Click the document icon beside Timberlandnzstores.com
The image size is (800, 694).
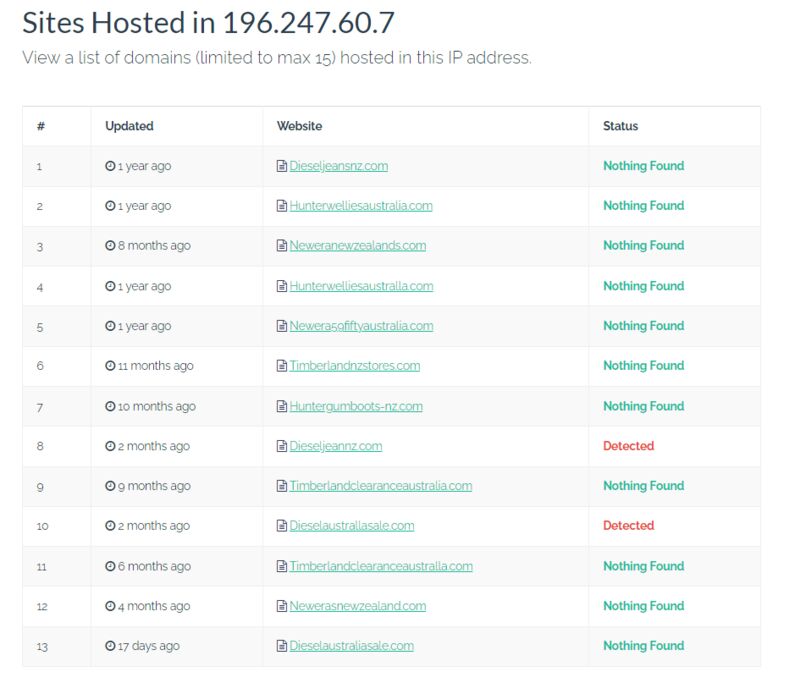(x=282, y=365)
